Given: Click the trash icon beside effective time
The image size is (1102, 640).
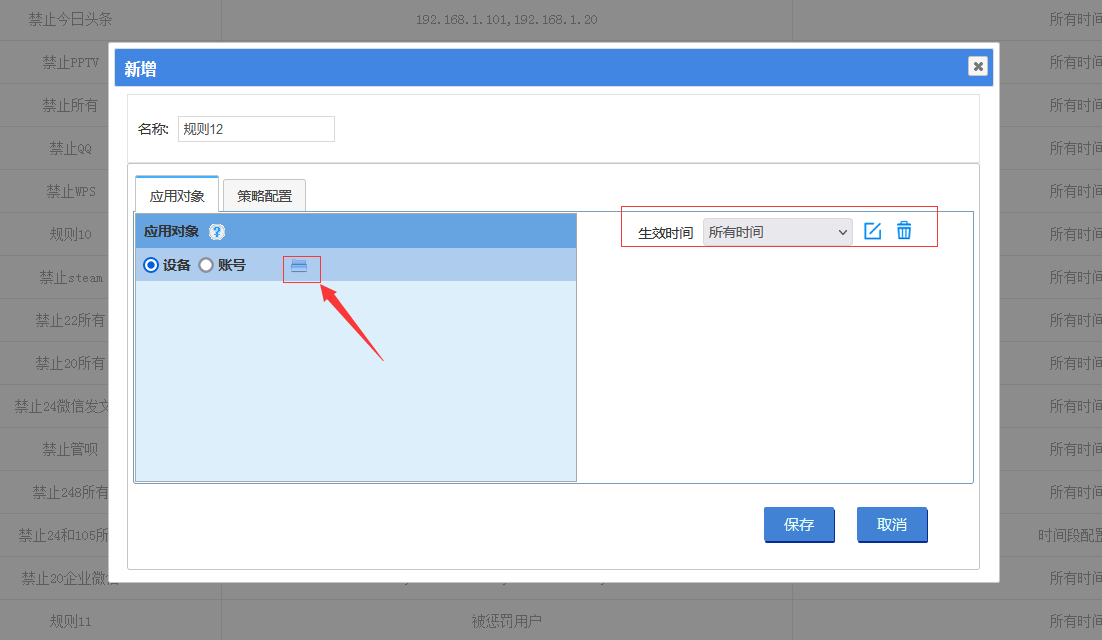Looking at the screenshot, I should click(904, 231).
